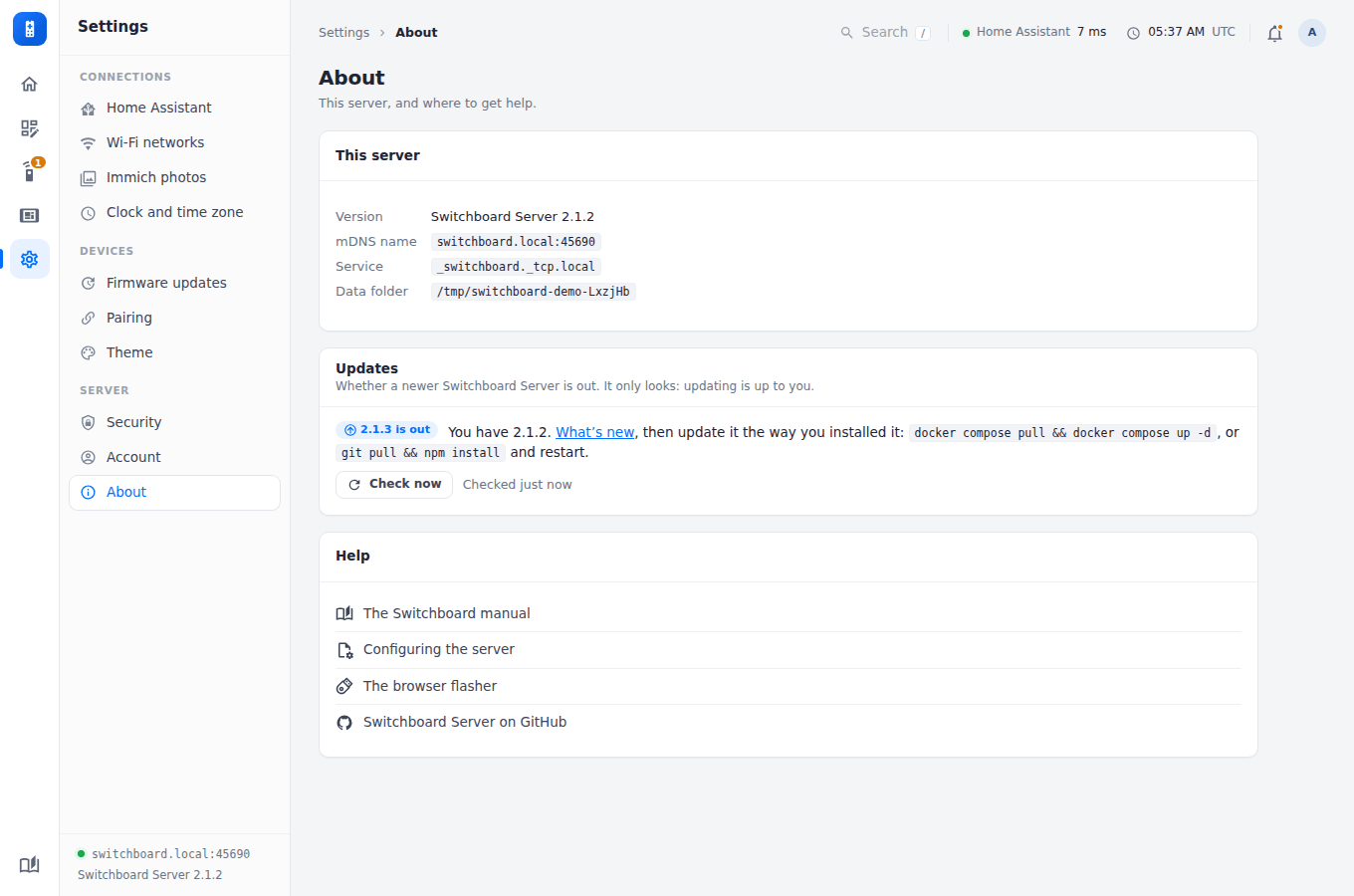Screen dimensions: 1354x896
Task: Click the Security shield sidebar icon
Action: point(88,423)
